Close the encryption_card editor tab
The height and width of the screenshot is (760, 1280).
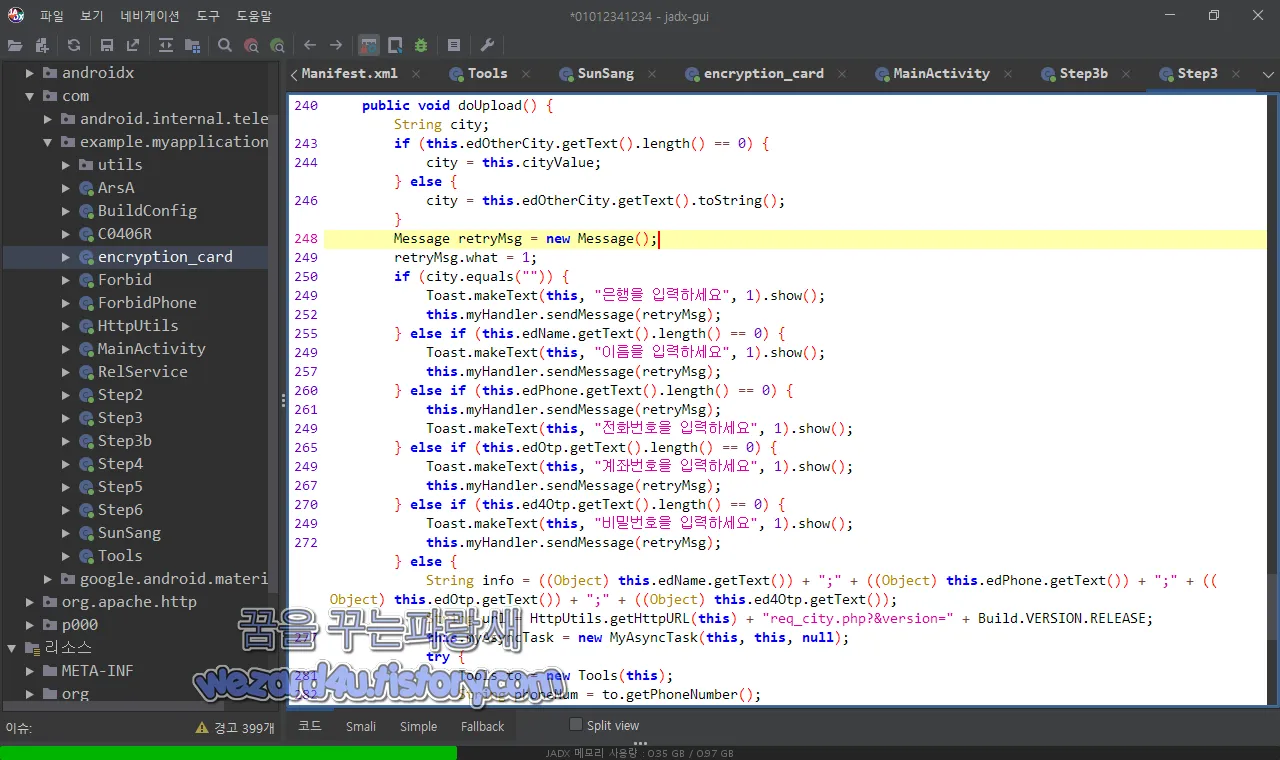coord(842,74)
